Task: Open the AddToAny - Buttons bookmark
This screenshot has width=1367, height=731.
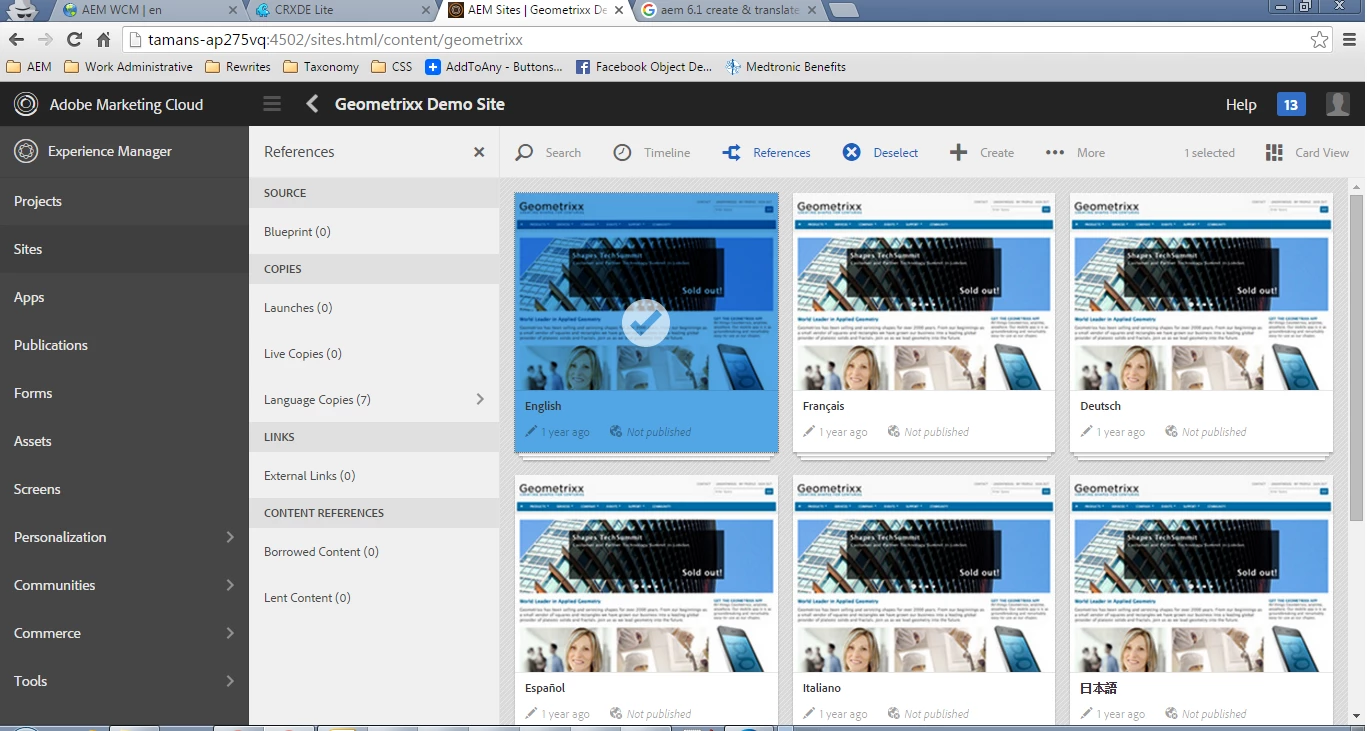Action: tap(494, 67)
